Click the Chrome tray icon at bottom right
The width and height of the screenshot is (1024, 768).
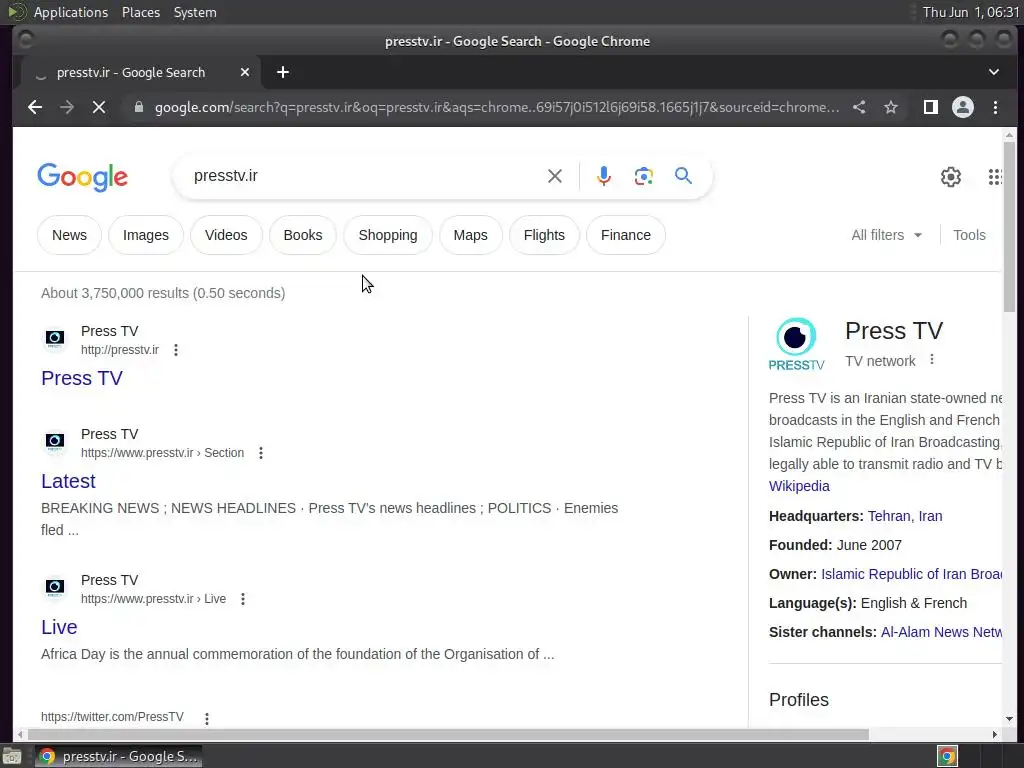click(947, 756)
